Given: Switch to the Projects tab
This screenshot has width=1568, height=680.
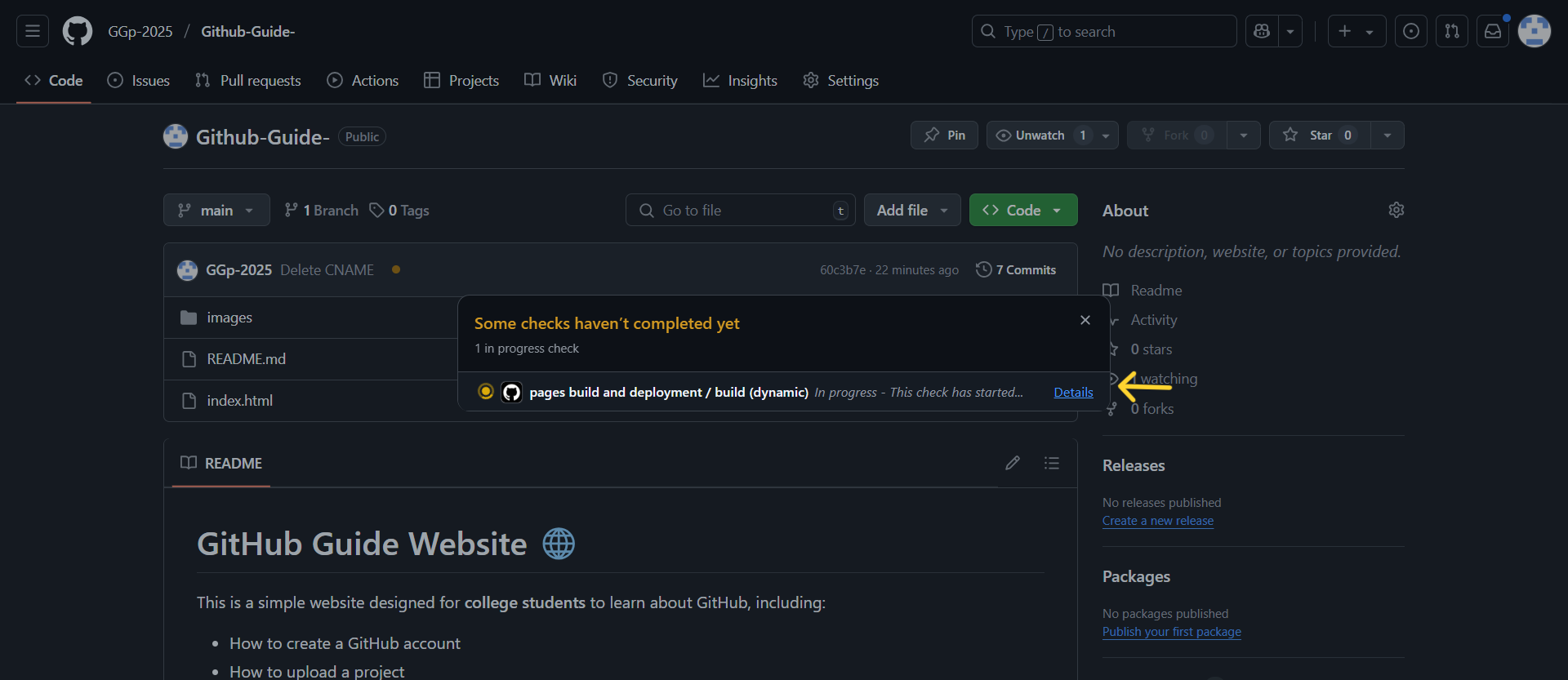Looking at the screenshot, I should pyautogui.click(x=461, y=80).
